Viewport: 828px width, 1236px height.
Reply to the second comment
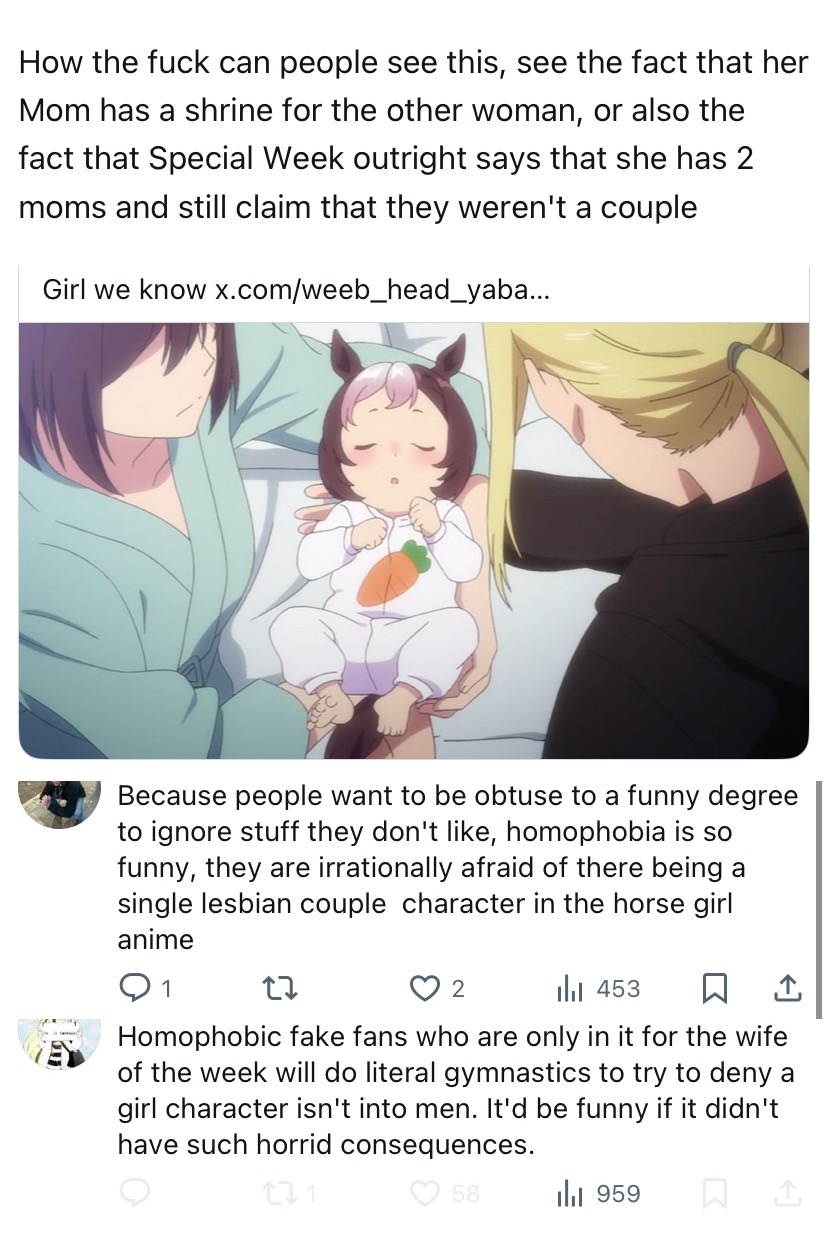134,1194
